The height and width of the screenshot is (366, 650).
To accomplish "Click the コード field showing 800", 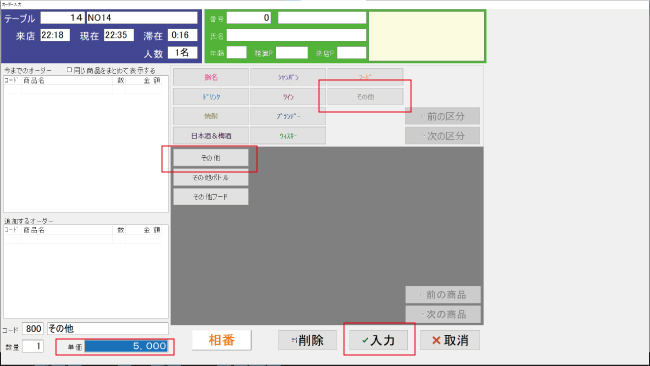I will point(33,329).
